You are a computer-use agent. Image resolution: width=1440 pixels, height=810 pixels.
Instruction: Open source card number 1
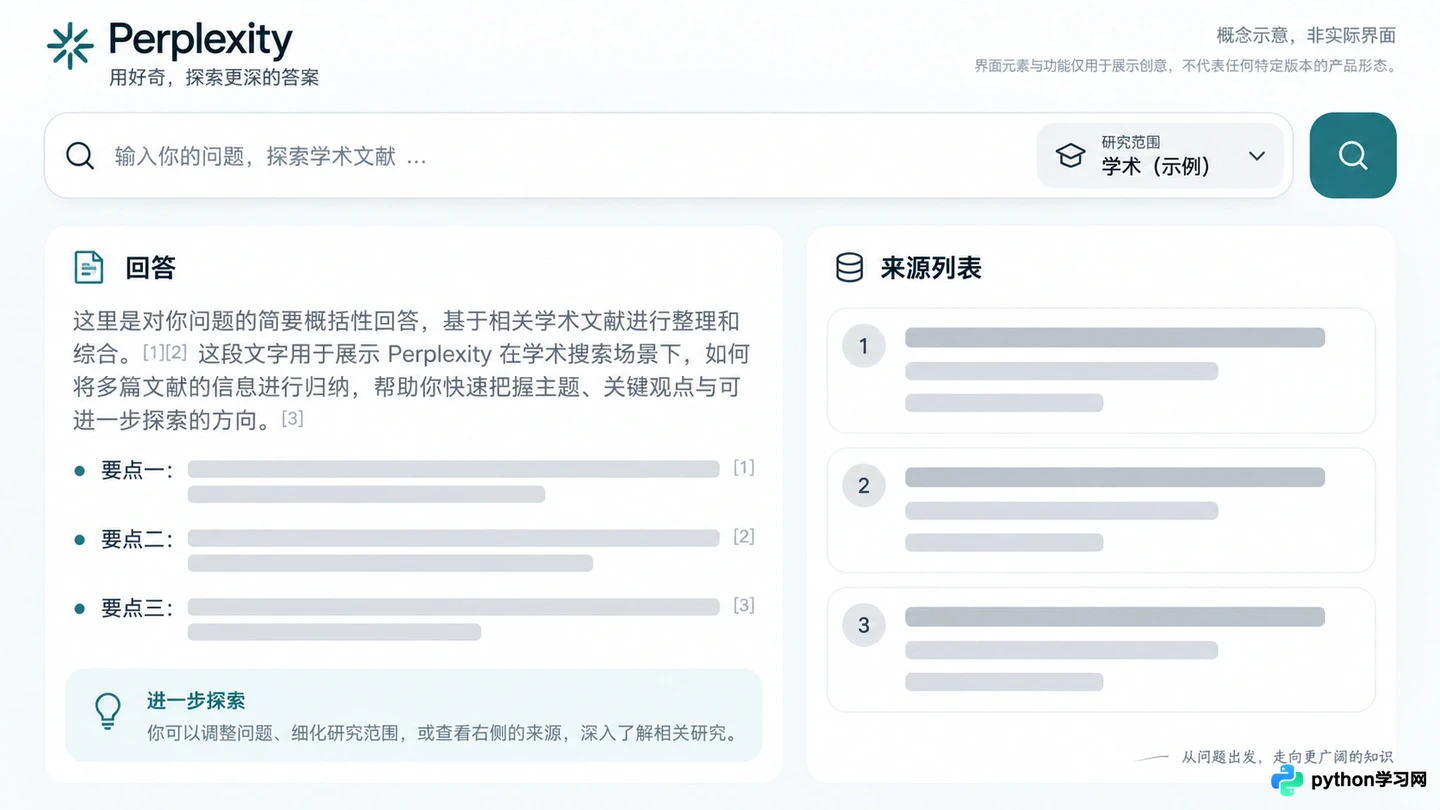coord(1101,370)
